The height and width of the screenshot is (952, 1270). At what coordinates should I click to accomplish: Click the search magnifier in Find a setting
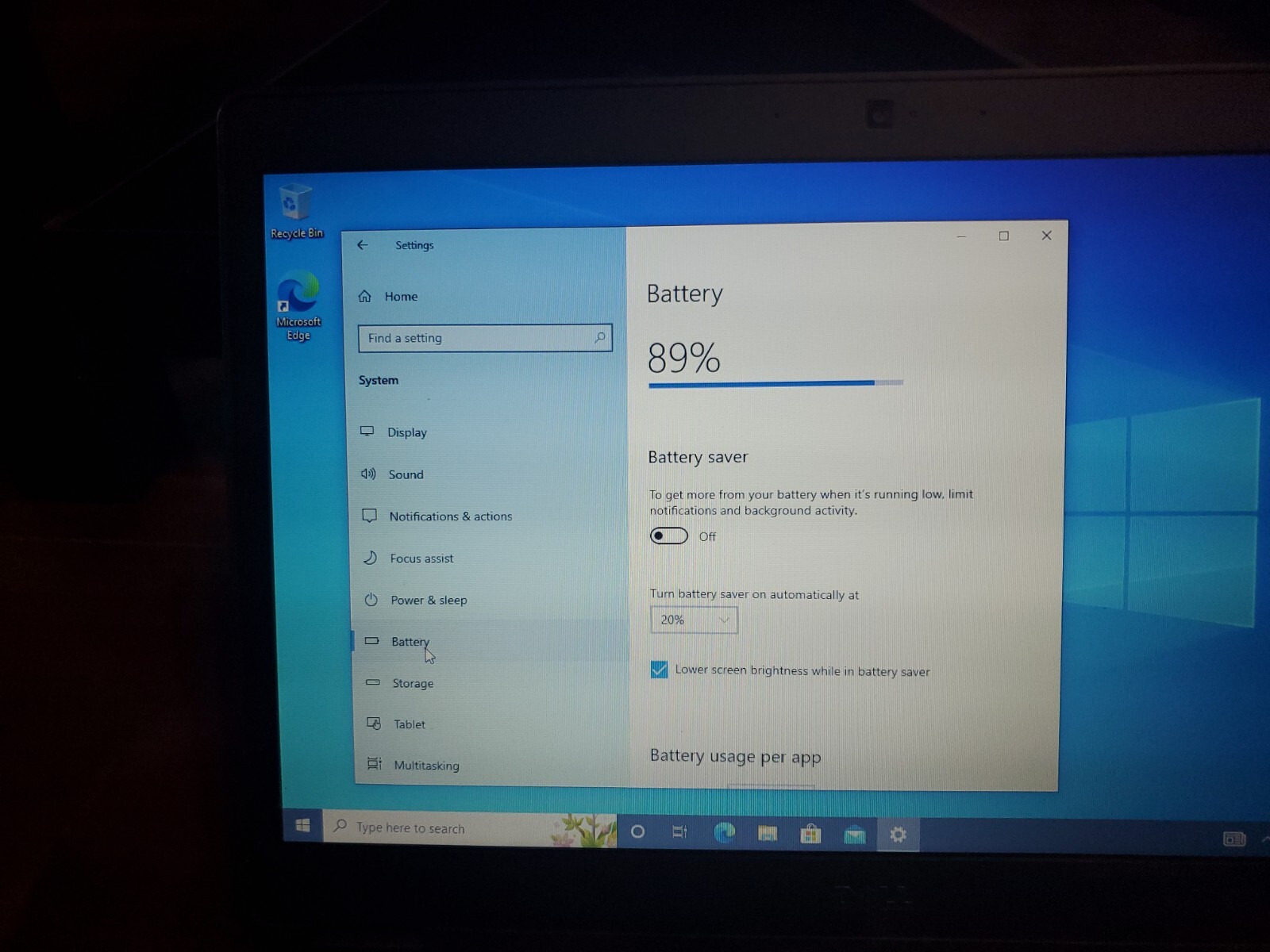600,338
